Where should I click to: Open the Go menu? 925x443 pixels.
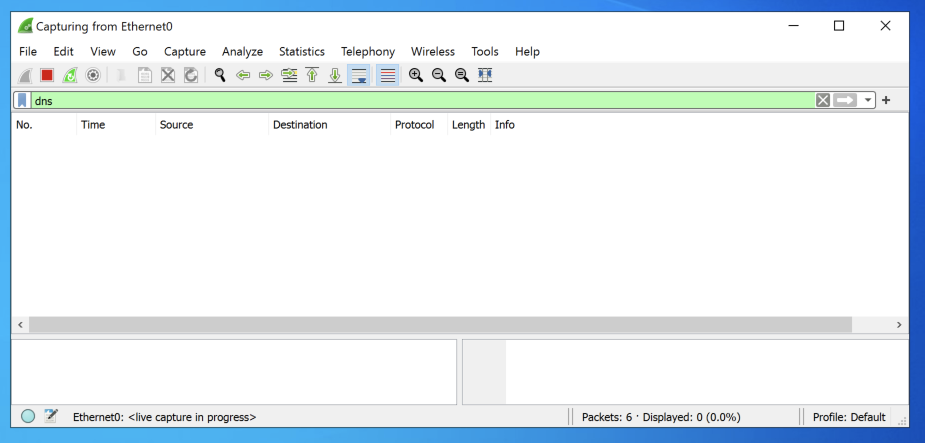tap(140, 51)
